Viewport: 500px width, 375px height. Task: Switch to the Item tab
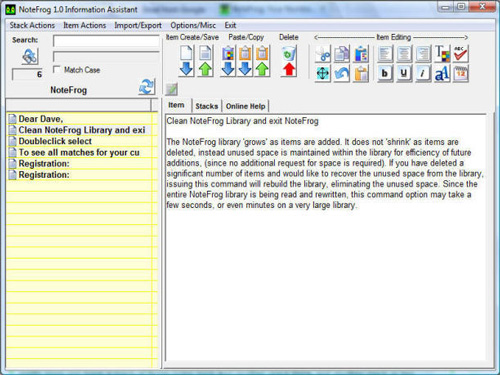176,105
